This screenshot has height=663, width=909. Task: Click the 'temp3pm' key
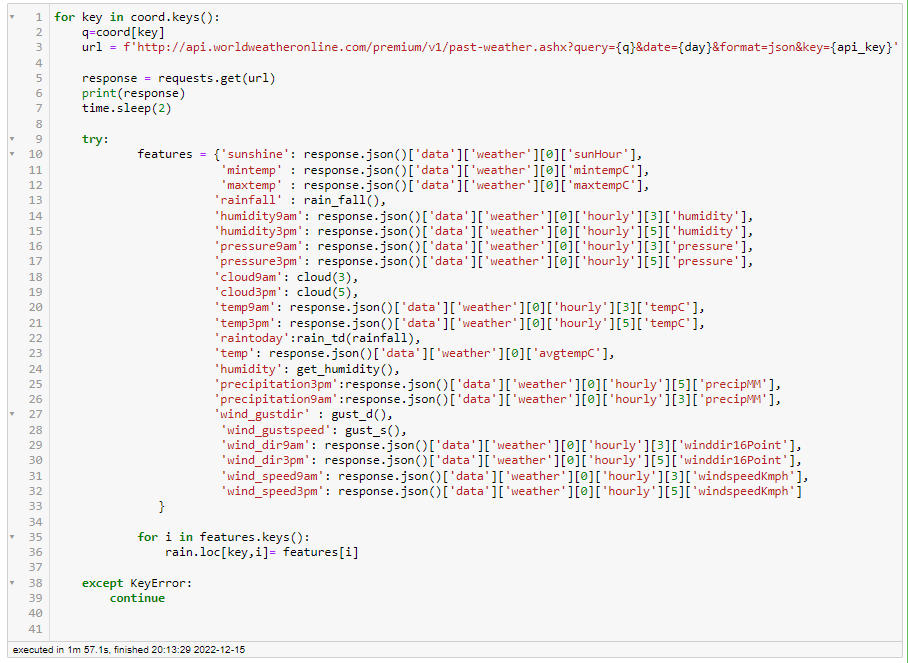248,323
